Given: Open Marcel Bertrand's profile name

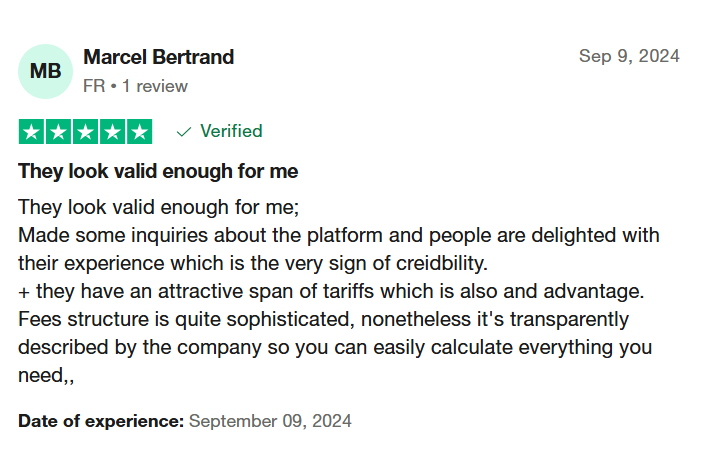Looking at the screenshot, I should [x=159, y=57].
